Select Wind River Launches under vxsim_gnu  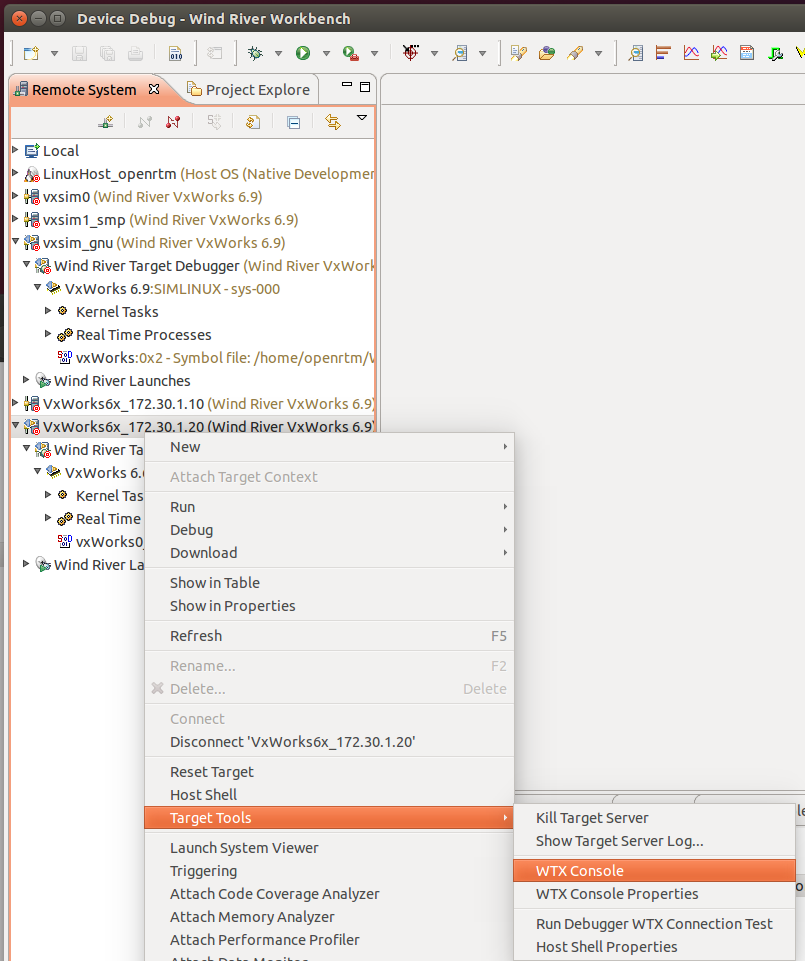pyautogui.click(x=112, y=381)
